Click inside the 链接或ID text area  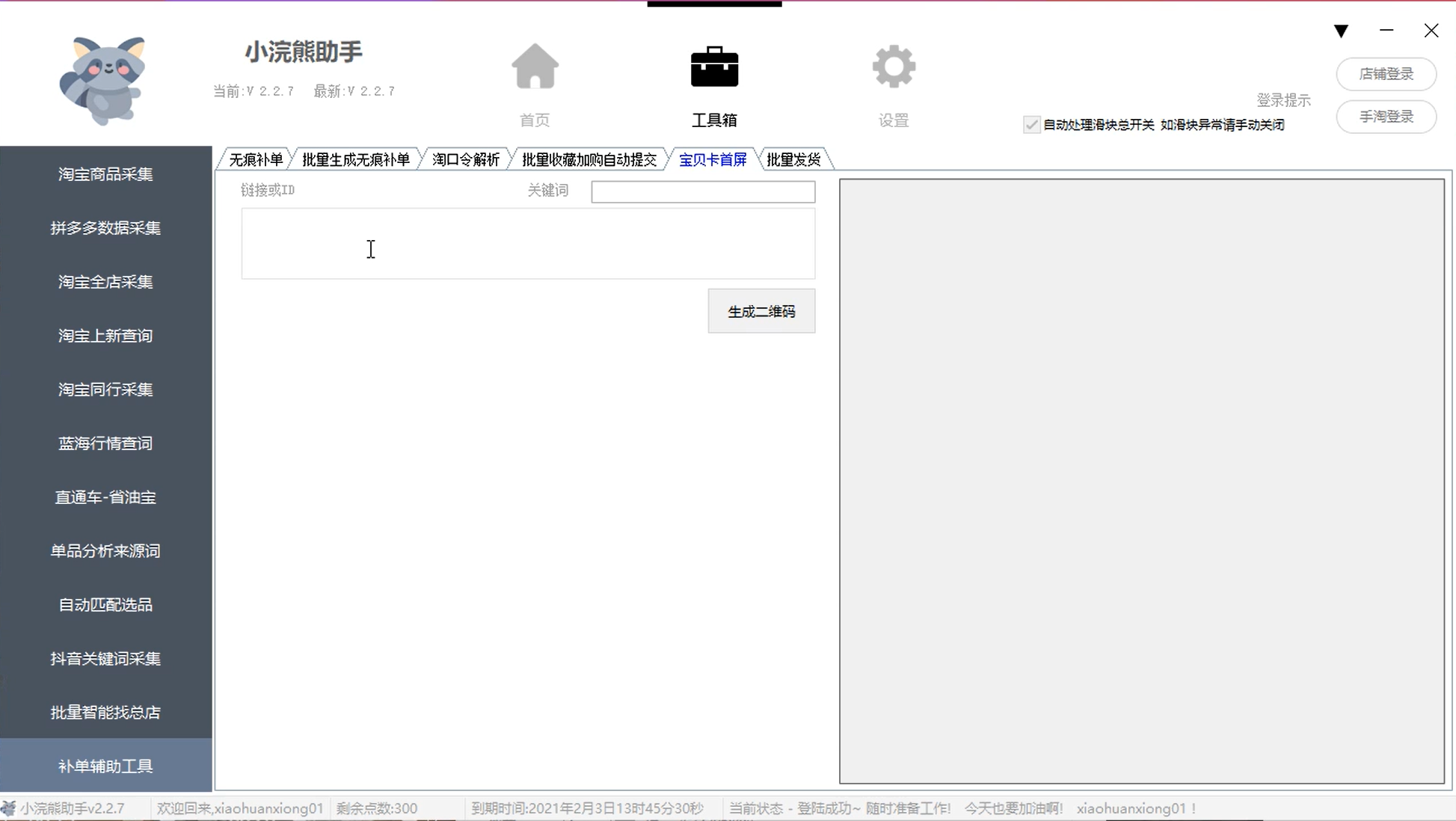[x=528, y=244]
